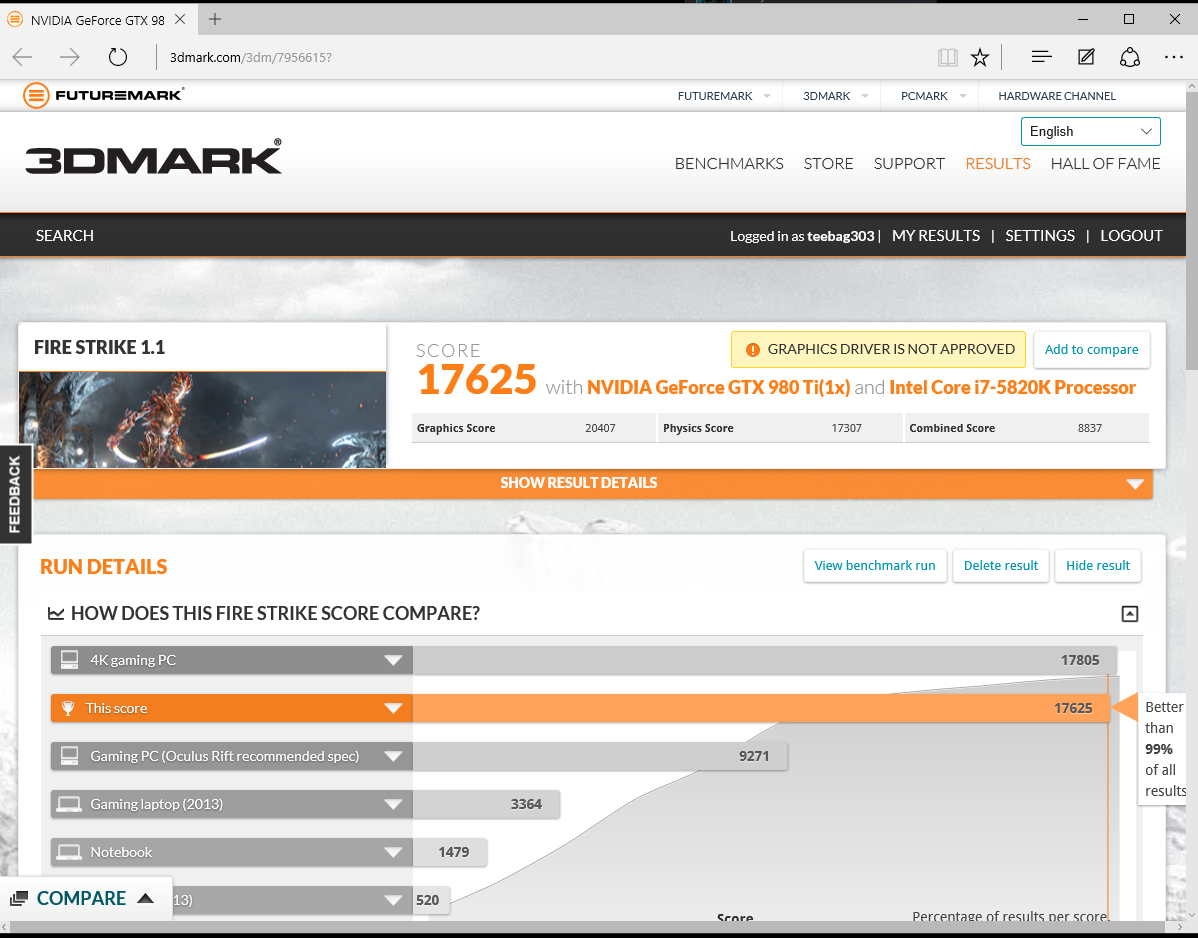This screenshot has height=938, width=1198.
Task: Open the HARDWARE CHANNEL link
Action: click(1057, 95)
